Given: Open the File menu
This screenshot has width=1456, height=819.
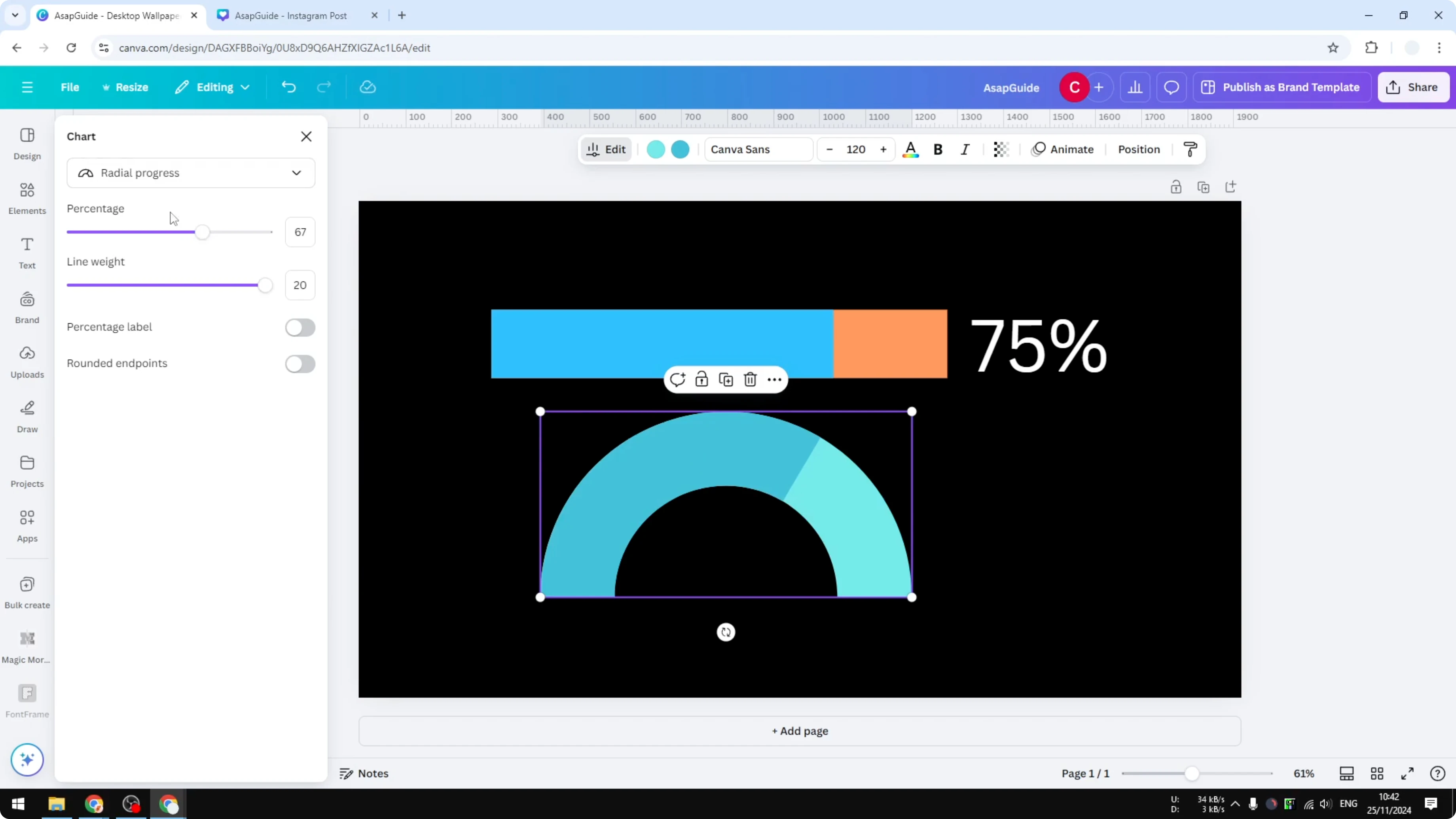Looking at the screenshot, I should click(x=70, y=87).
